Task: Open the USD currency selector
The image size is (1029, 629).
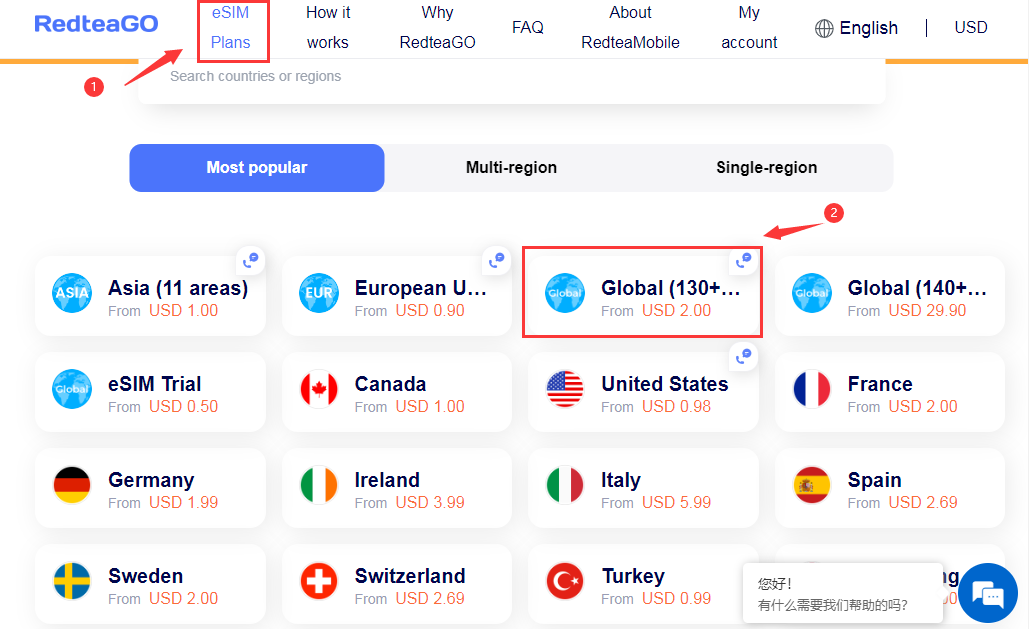Action: point(970,28)
